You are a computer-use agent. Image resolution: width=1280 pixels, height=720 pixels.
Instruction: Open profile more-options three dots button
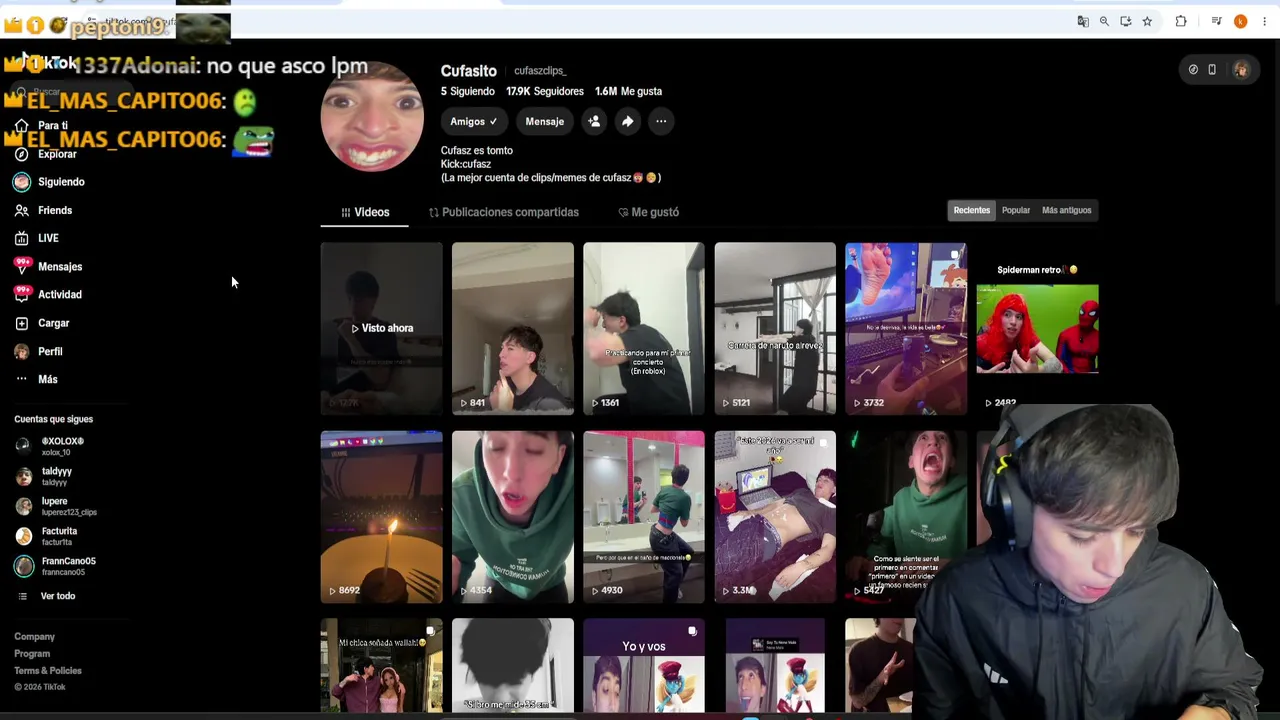(661, 121)
